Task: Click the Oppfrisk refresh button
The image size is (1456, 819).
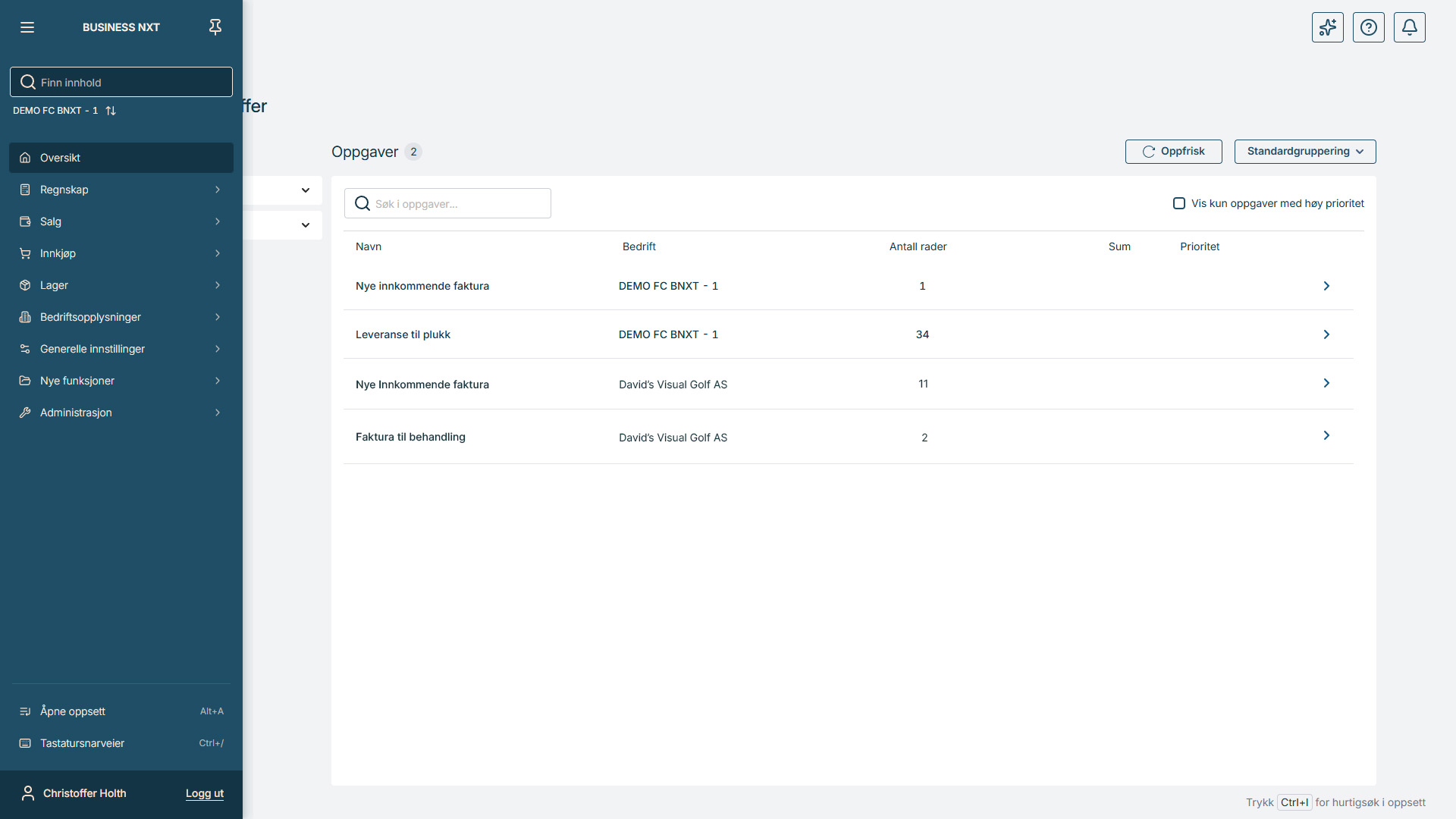Action: 1173,152
